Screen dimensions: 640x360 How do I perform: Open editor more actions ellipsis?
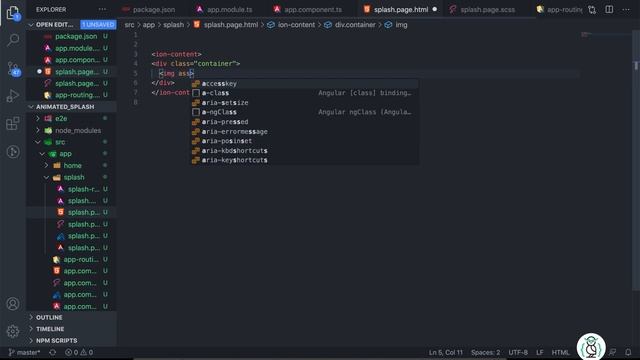tap(626, 9)
